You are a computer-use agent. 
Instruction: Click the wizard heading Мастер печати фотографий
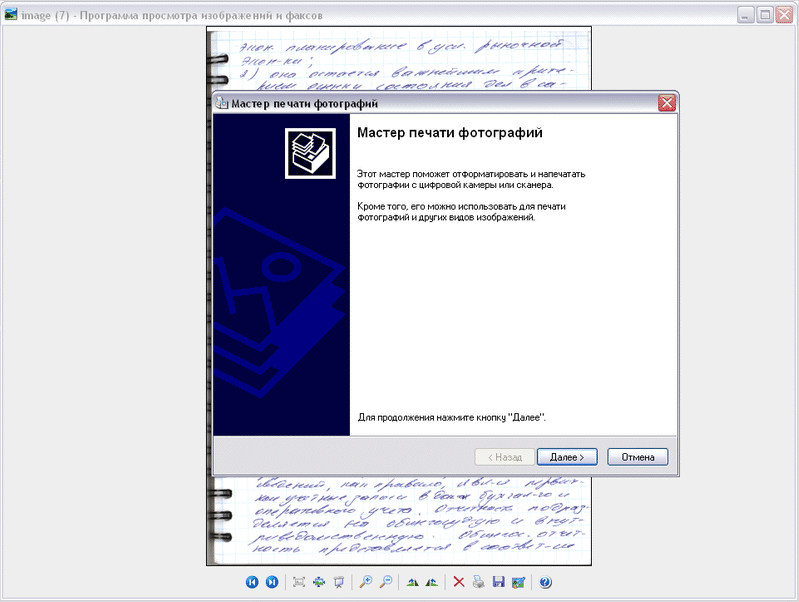[x=449, y=133]
